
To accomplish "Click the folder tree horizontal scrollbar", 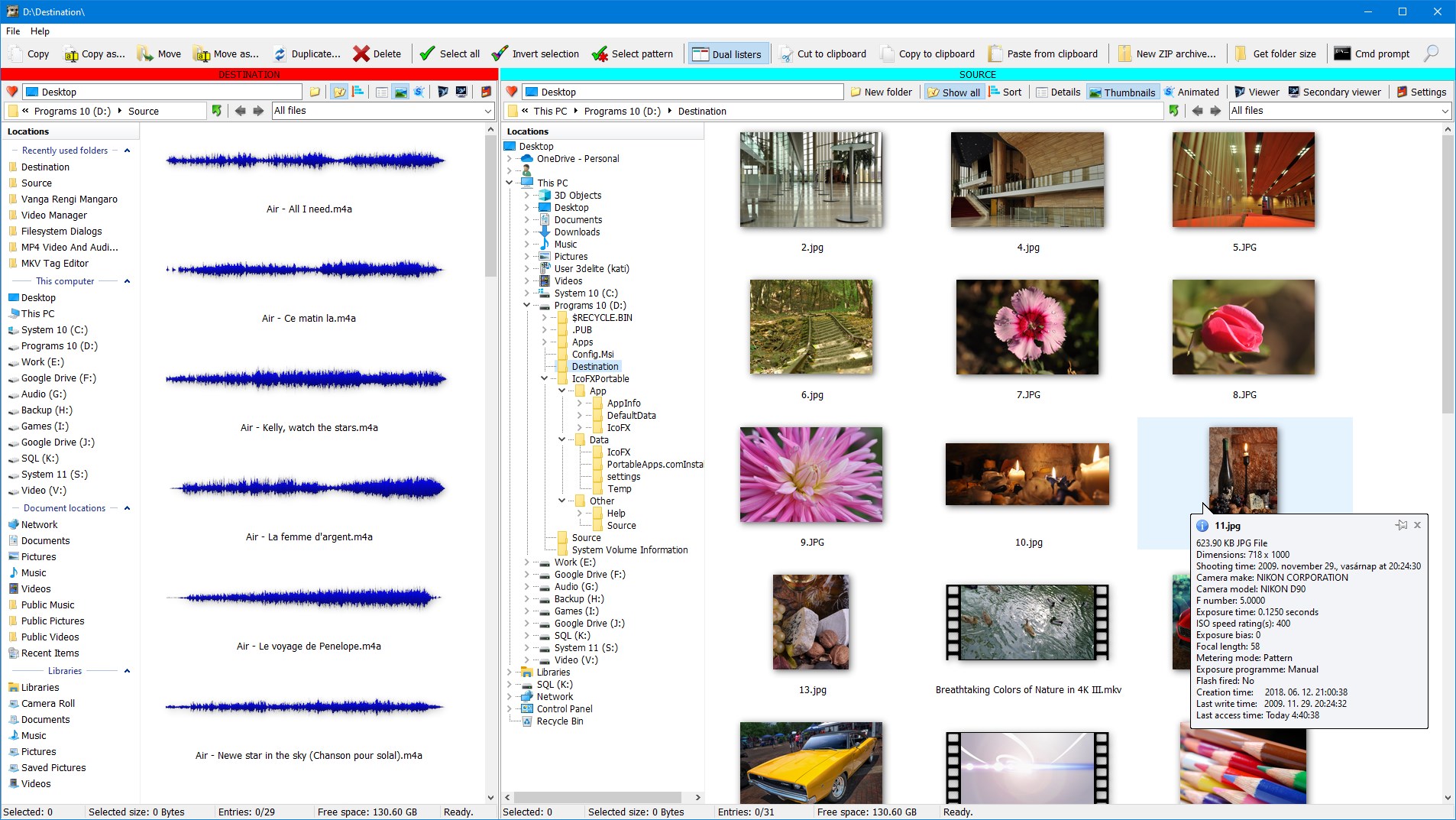I will [597, 797].
